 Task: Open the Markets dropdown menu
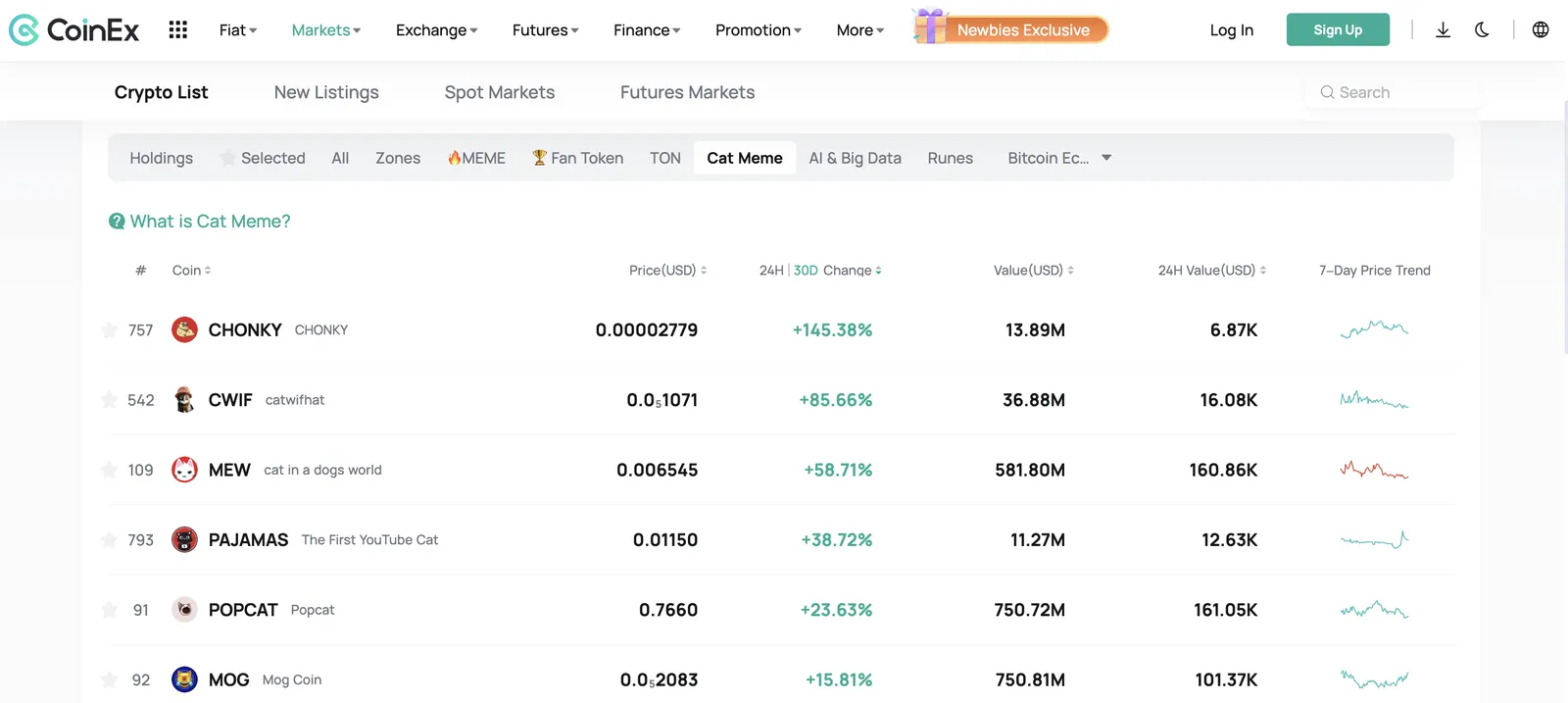(x=326, y=30)
